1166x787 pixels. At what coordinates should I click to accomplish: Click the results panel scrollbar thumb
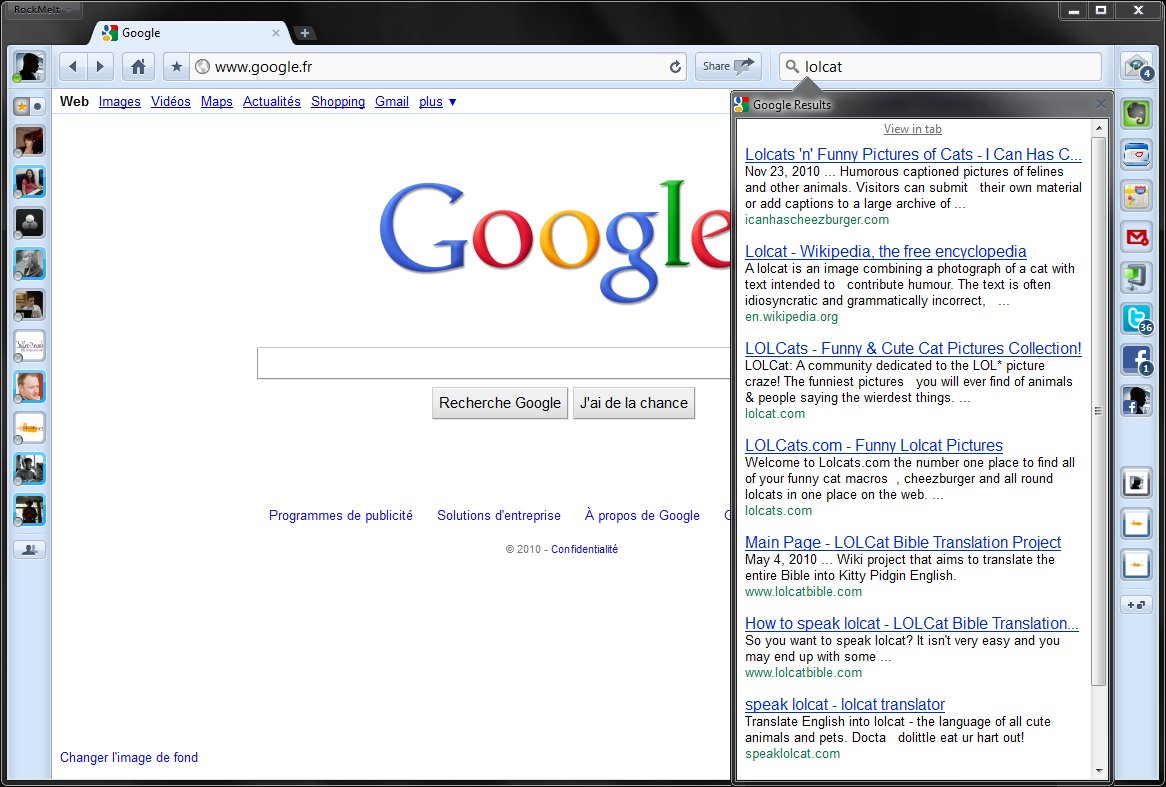point(1098,411)
